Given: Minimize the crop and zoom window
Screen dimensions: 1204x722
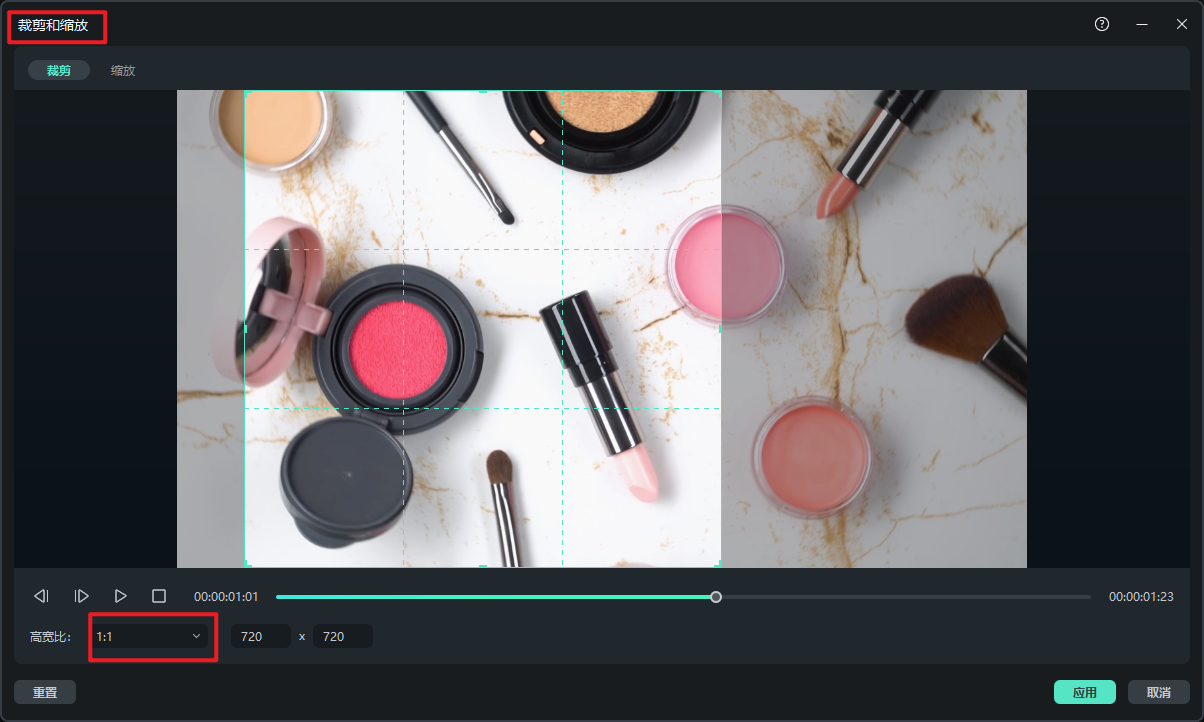Looking at the screenshot, I should click(1142, 25).
